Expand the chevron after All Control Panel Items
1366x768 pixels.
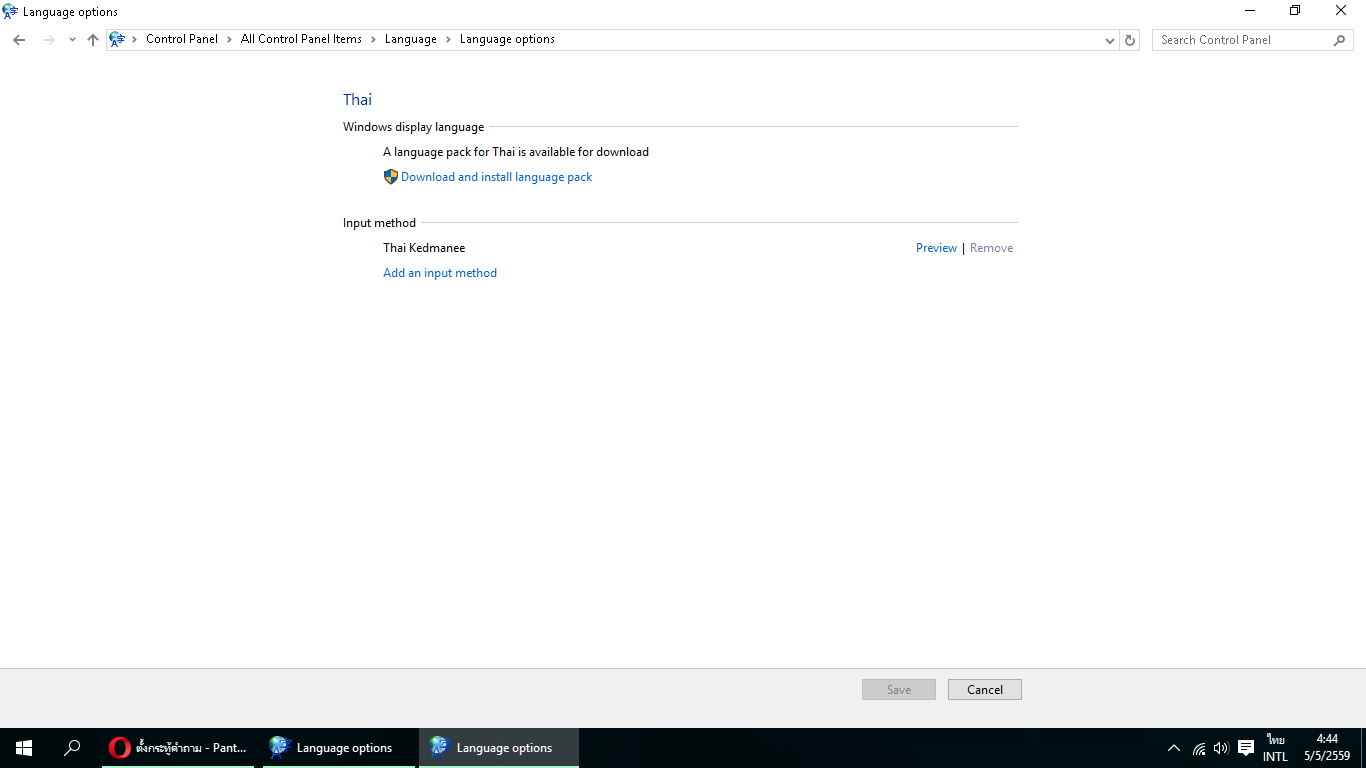[x=373, y=40]
